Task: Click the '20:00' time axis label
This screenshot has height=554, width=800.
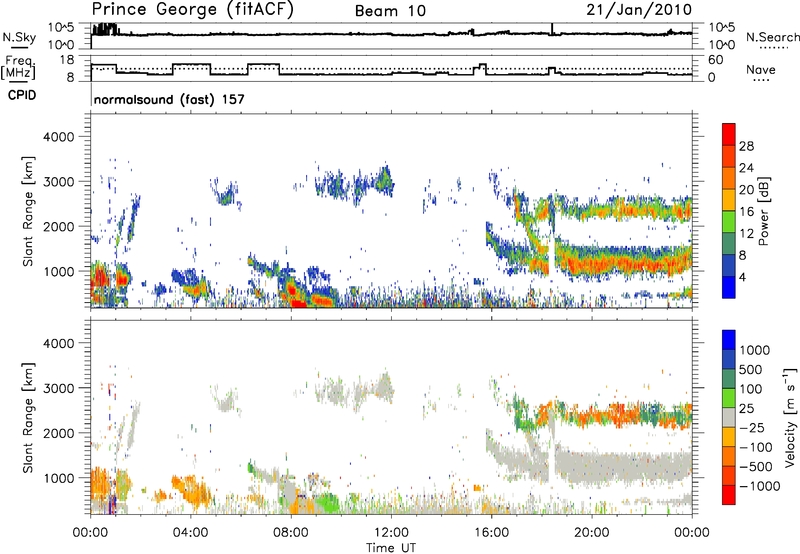Action: 592,532
